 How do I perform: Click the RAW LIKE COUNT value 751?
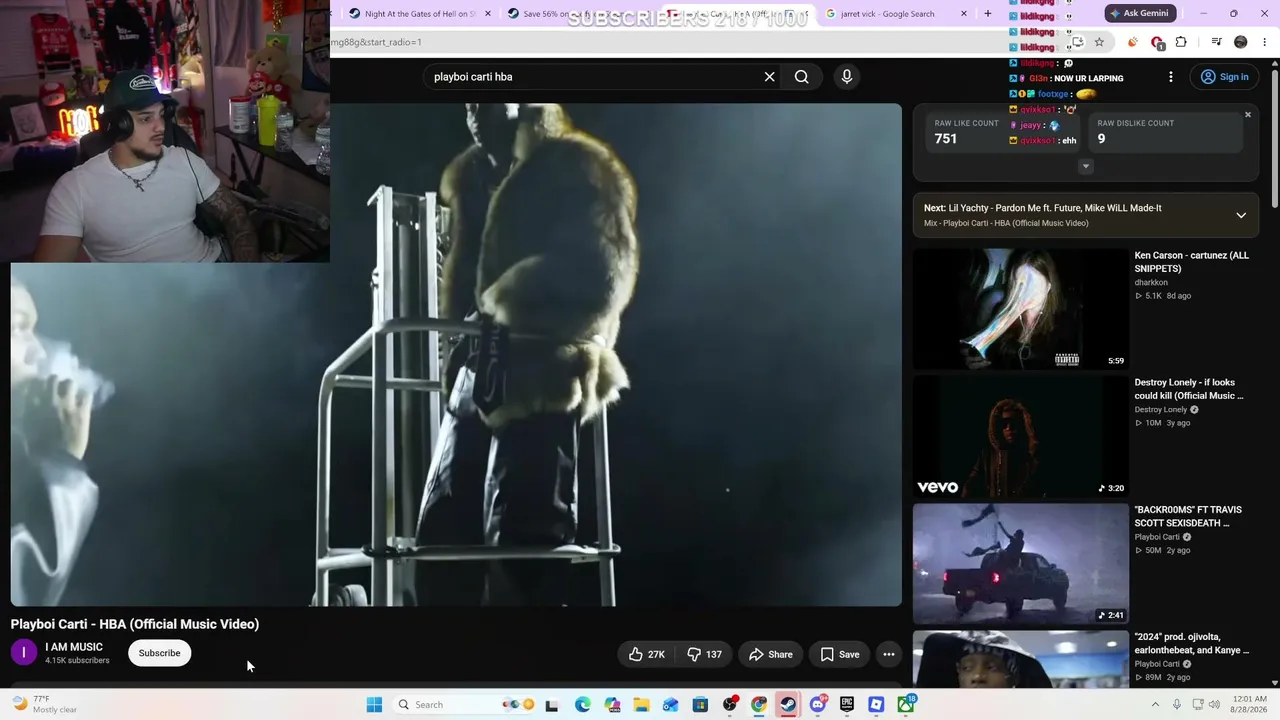coord(946,139)
